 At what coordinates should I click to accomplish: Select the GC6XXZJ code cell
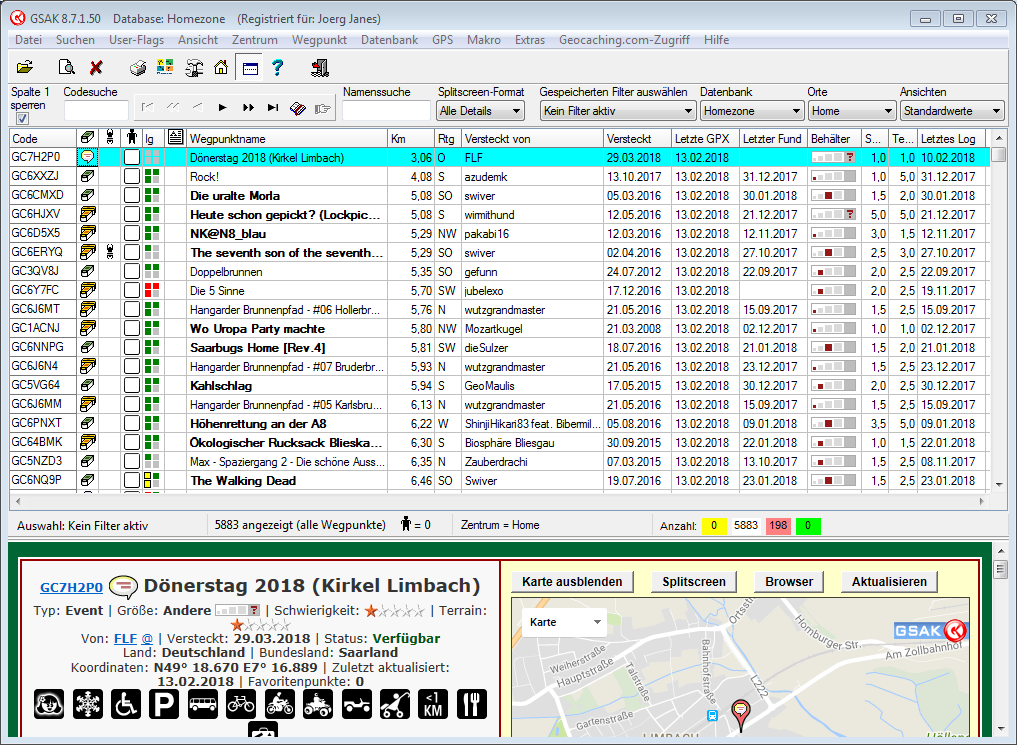pos(43,176)
